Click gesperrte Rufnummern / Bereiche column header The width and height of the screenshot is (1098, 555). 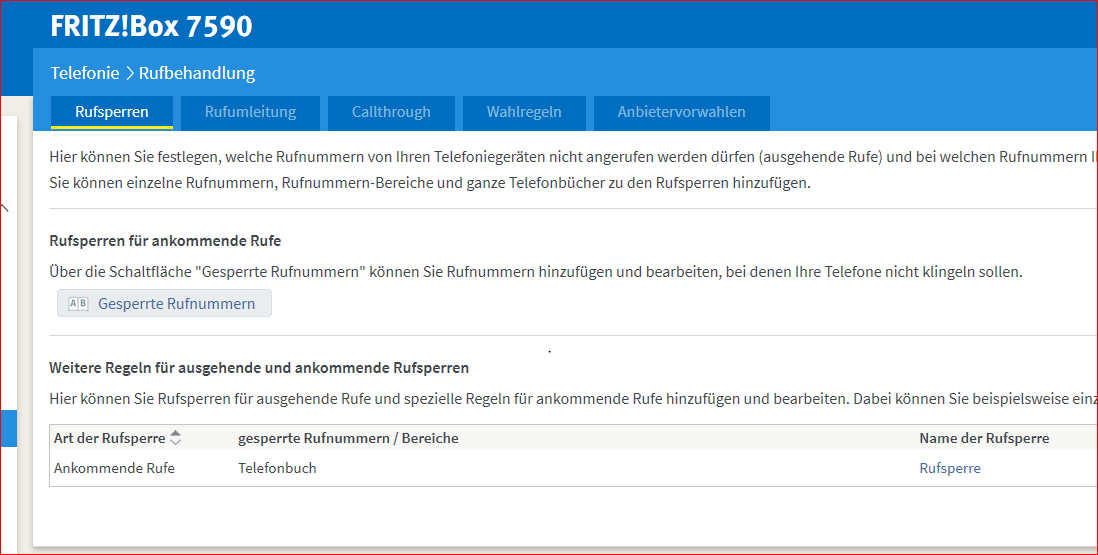coord(348,438)
